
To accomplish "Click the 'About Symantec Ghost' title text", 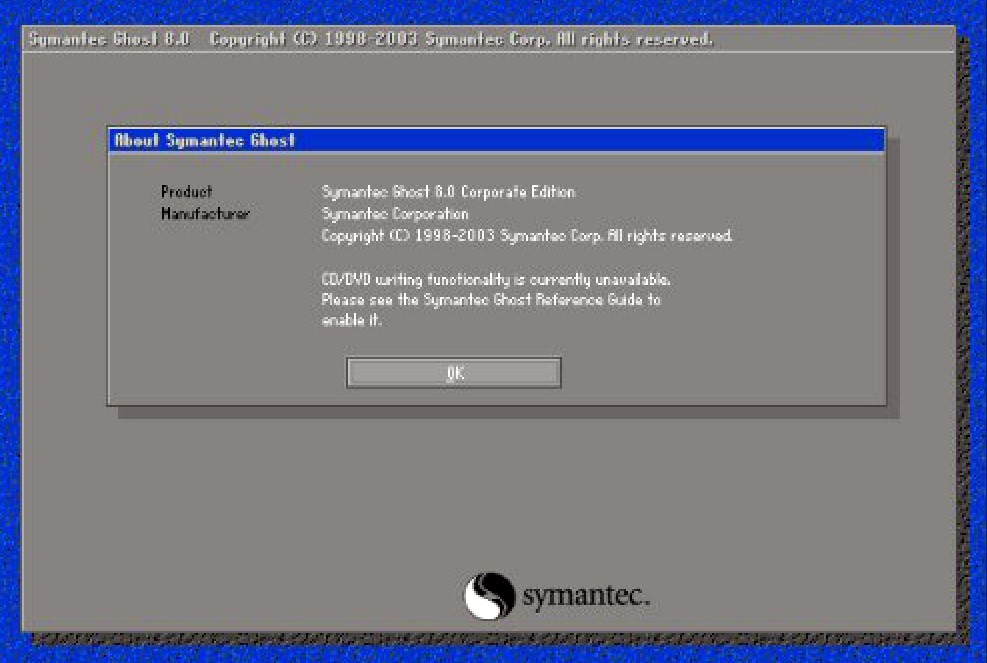I will pyautogui.click(x=204, y=141).
